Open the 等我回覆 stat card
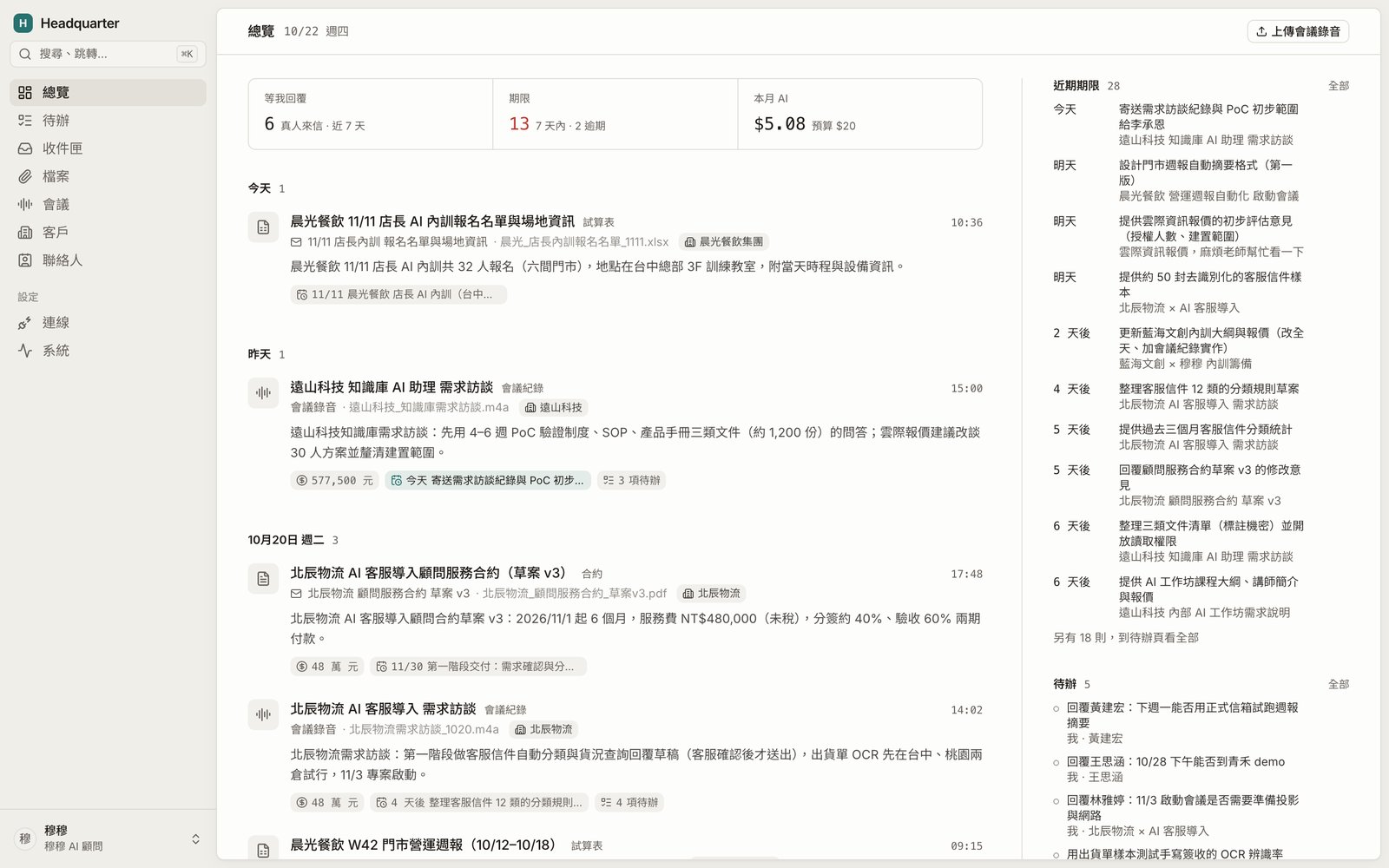This screenshot has height=868, width=1389. point(371,114)
